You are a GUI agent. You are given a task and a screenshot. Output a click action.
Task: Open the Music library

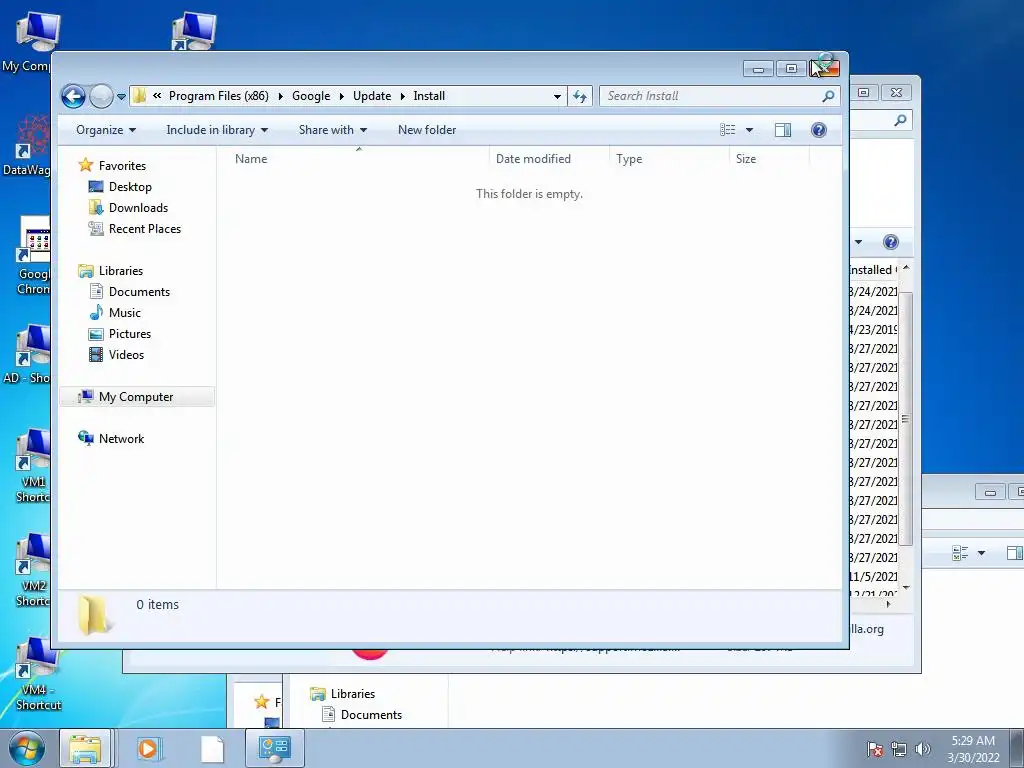124,313
